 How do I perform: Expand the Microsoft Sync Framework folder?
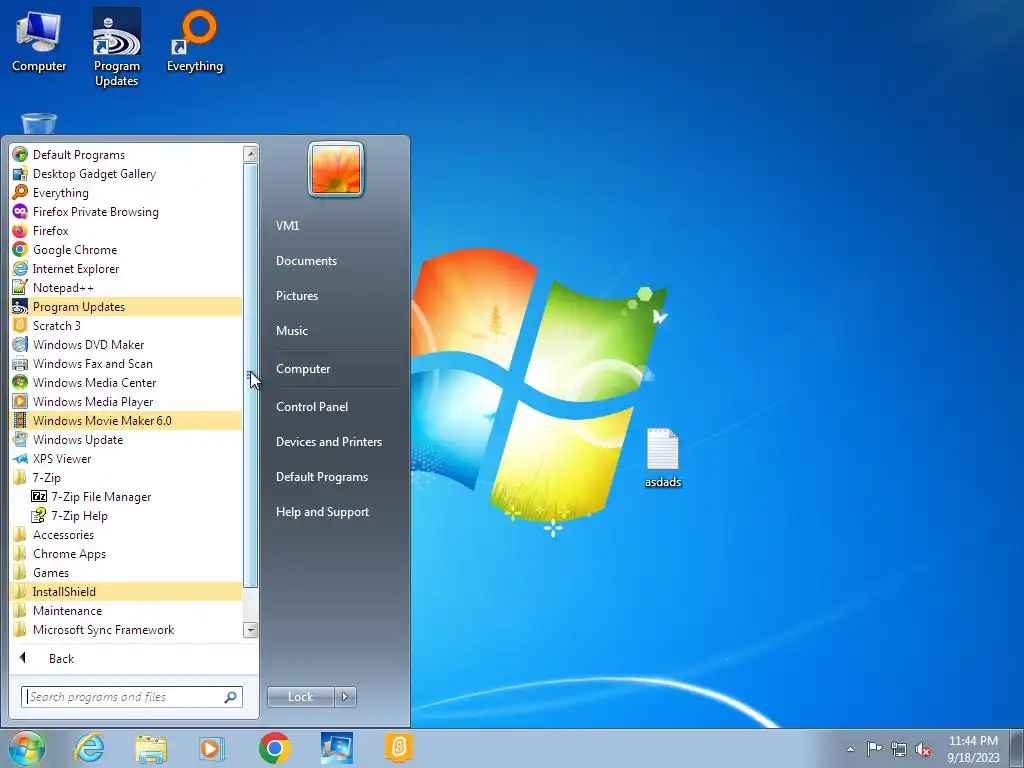[x=126, y=629]
